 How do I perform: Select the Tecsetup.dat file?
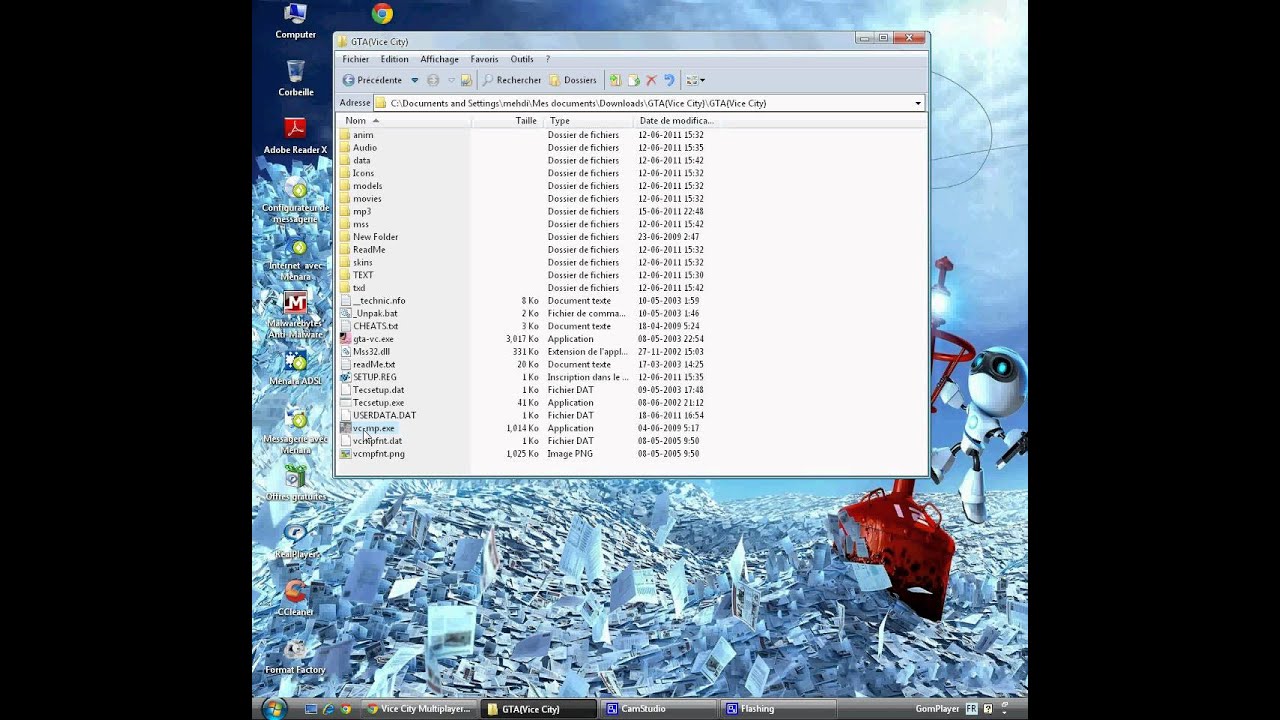(372, 390)
